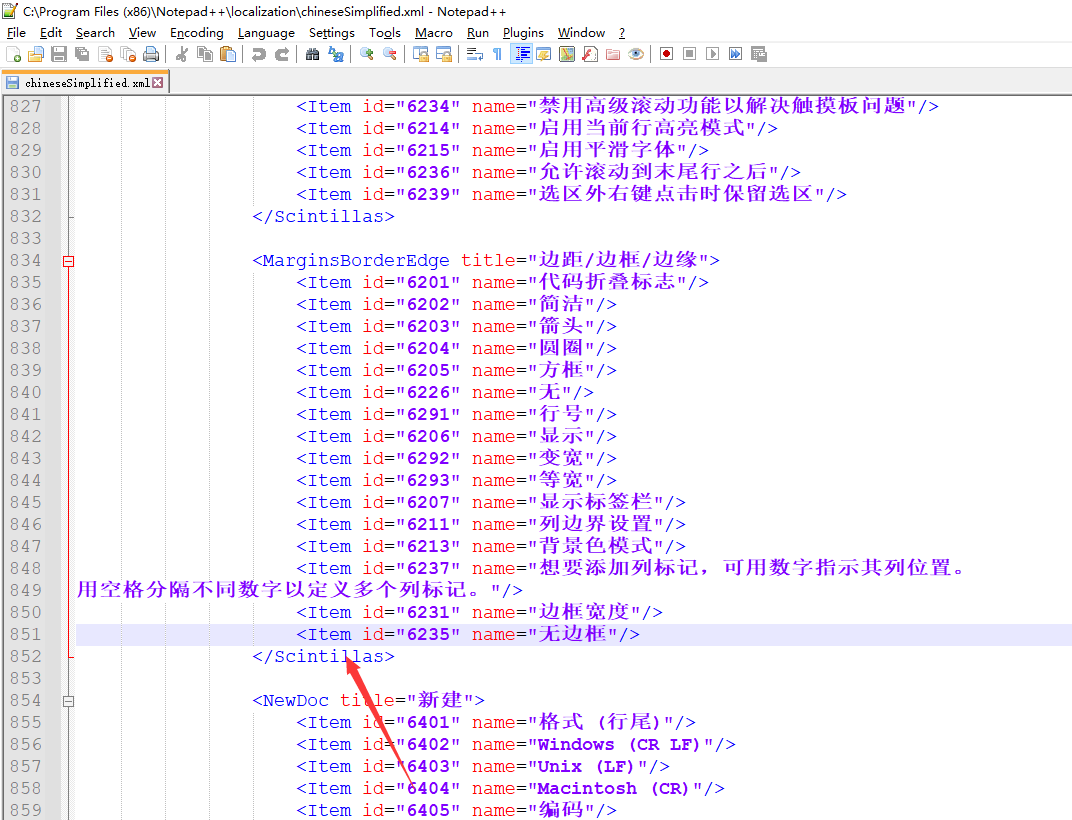Image resolution: width=1072 pixels, height=820 pixels.
Task: Click the Save All toolbar icon
Action: pyautogui.click(x=82, y=55)
